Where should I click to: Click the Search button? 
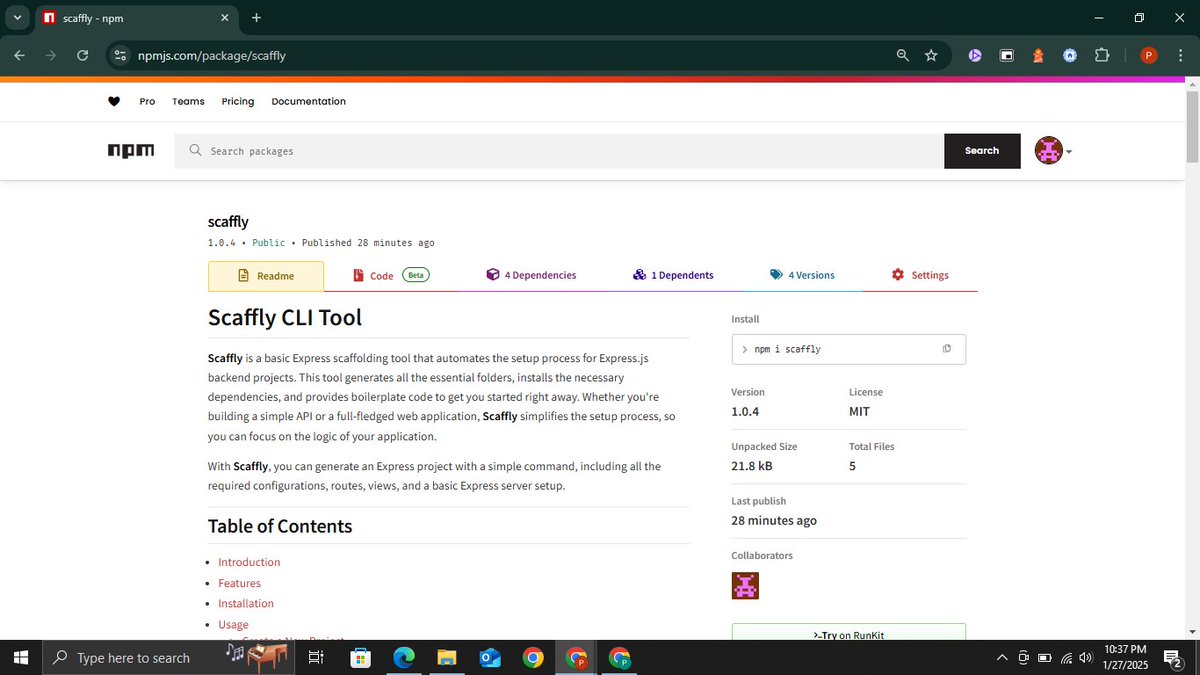pyautogui.click(x=982, y=151)
